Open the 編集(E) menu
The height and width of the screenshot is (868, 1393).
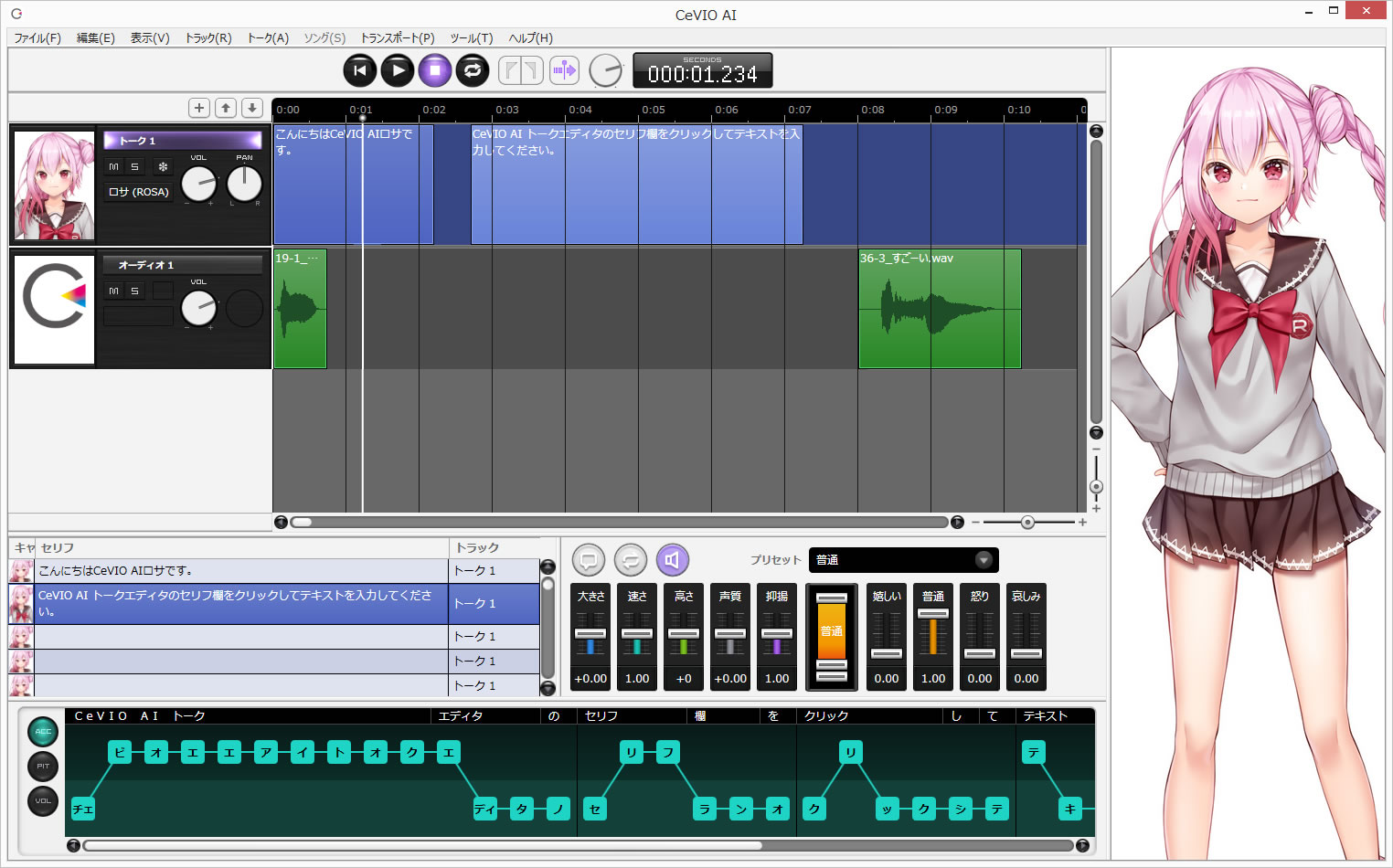coord(96,37)
